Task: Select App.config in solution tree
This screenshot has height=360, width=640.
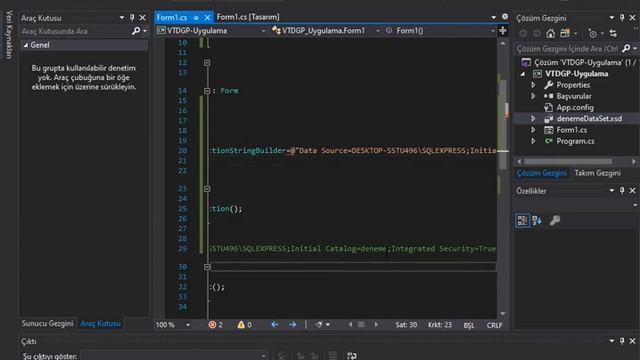Action: coord(575,108)
